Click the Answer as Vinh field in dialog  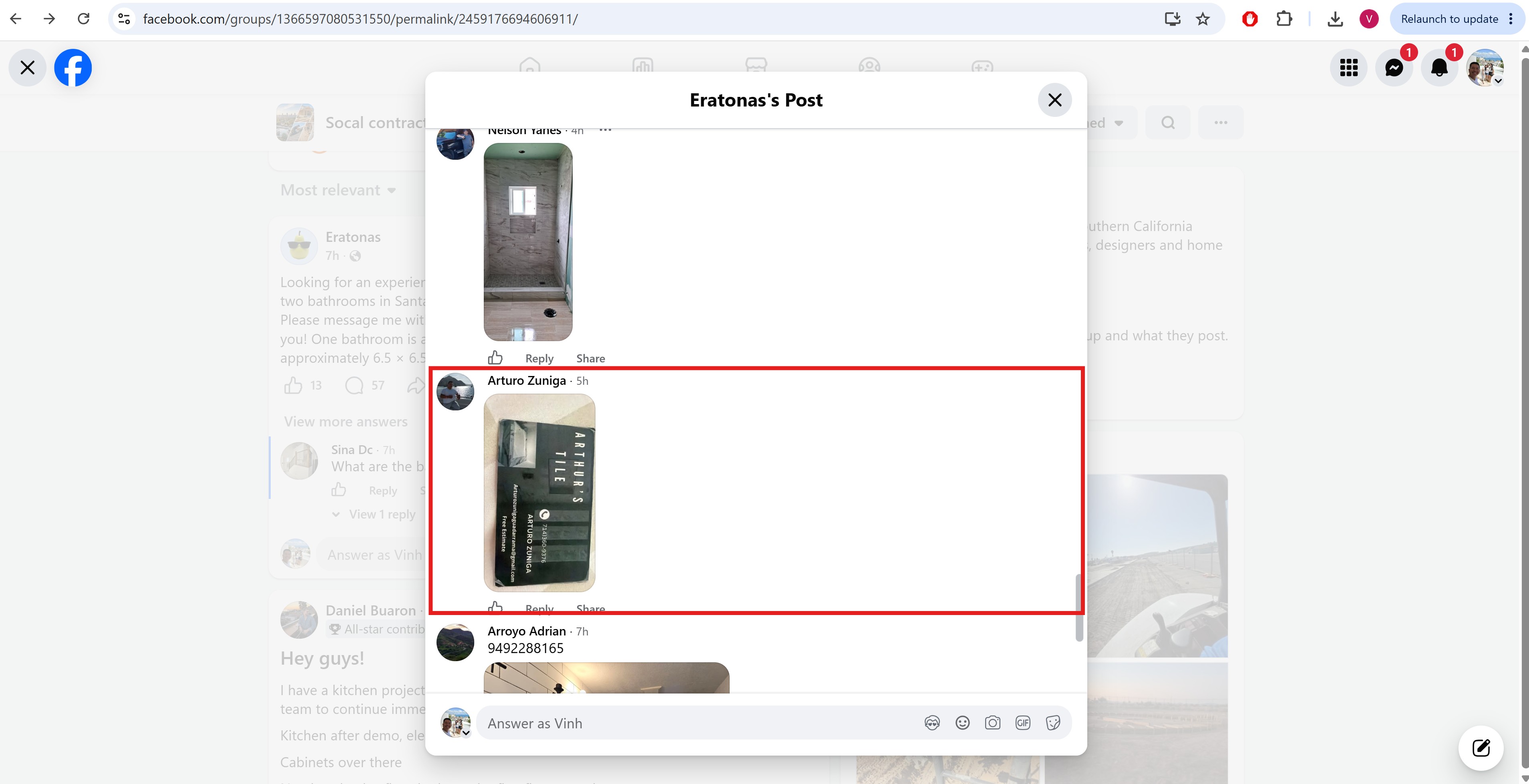tap(700, 723)
